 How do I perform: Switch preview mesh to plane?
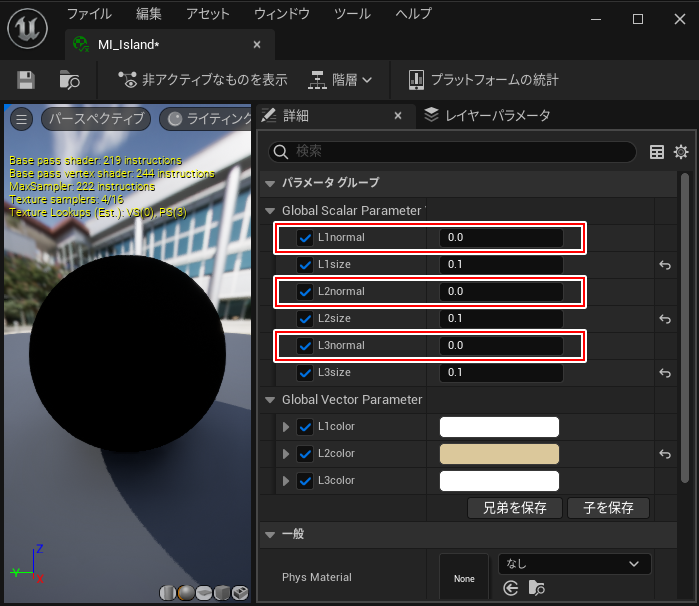(204, 593)
